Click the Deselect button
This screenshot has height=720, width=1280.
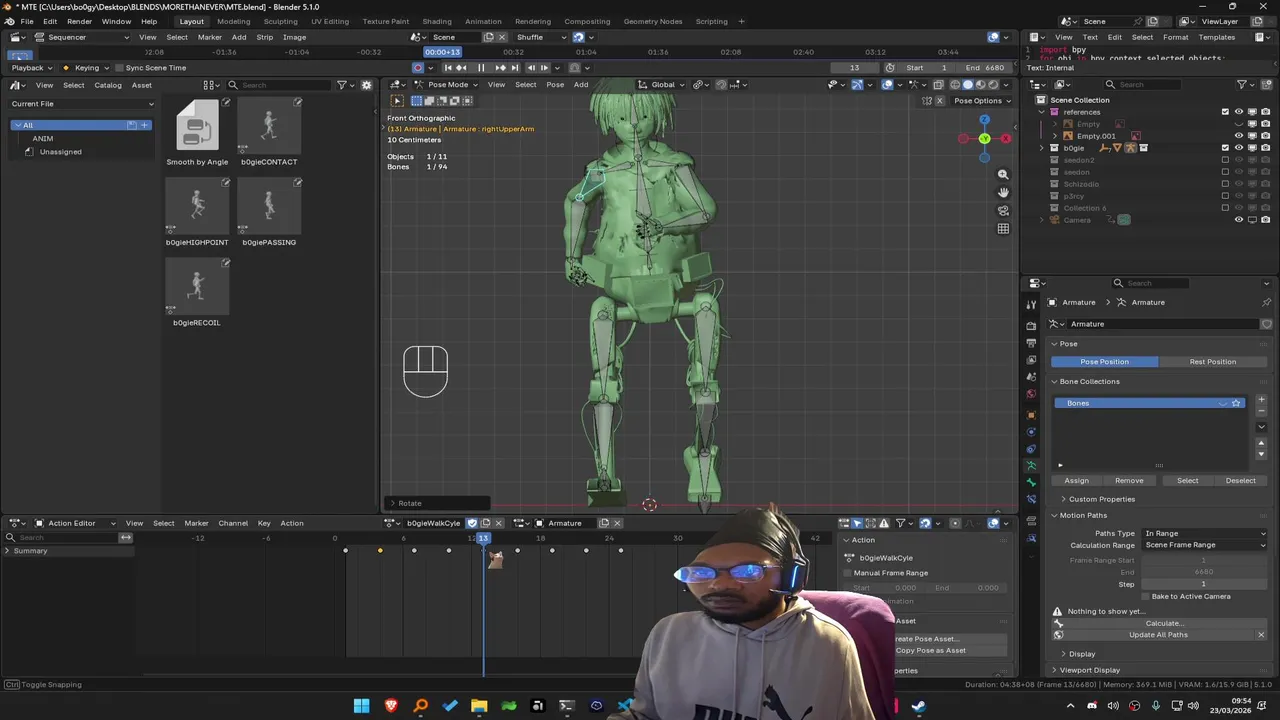(x=1241, y=481)
